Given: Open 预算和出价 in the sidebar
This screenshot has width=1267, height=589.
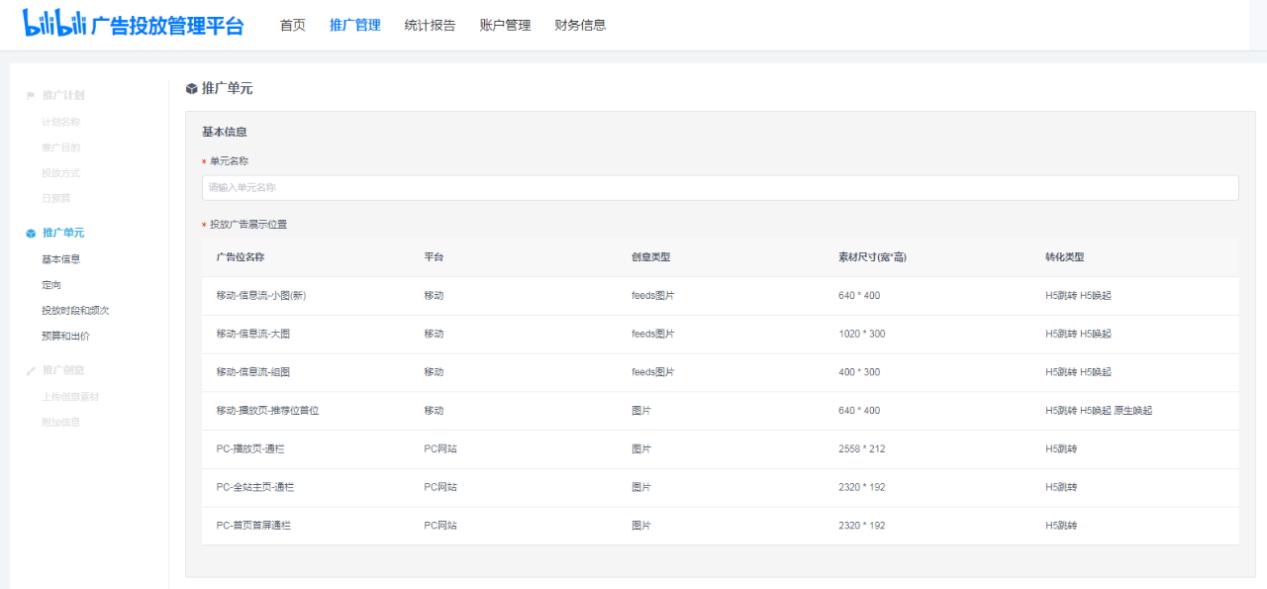Looking at the screenshot, I should pyautogui.click(x=65, y=336).
